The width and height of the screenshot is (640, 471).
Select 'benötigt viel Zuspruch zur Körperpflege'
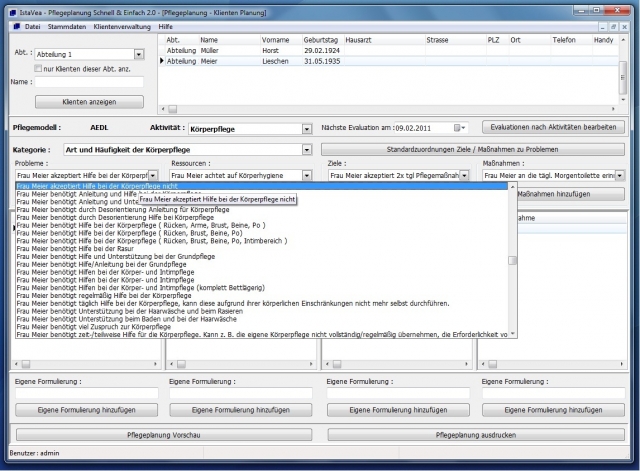click(261, 327)
